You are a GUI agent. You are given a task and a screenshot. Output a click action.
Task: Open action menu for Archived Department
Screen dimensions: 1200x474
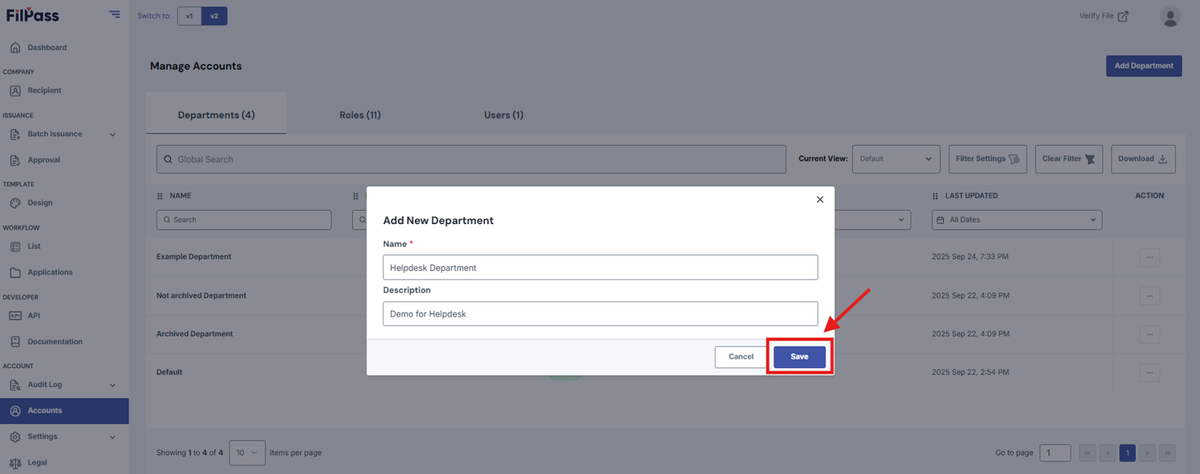(x=1149, y=334)
